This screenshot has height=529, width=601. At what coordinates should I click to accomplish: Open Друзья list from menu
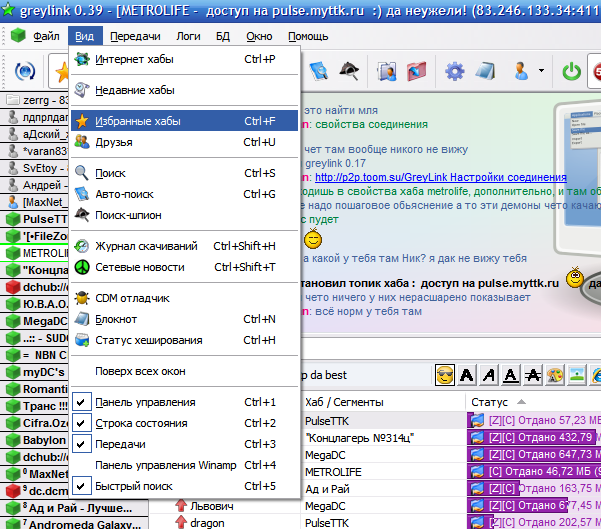[x=184, y=142]
